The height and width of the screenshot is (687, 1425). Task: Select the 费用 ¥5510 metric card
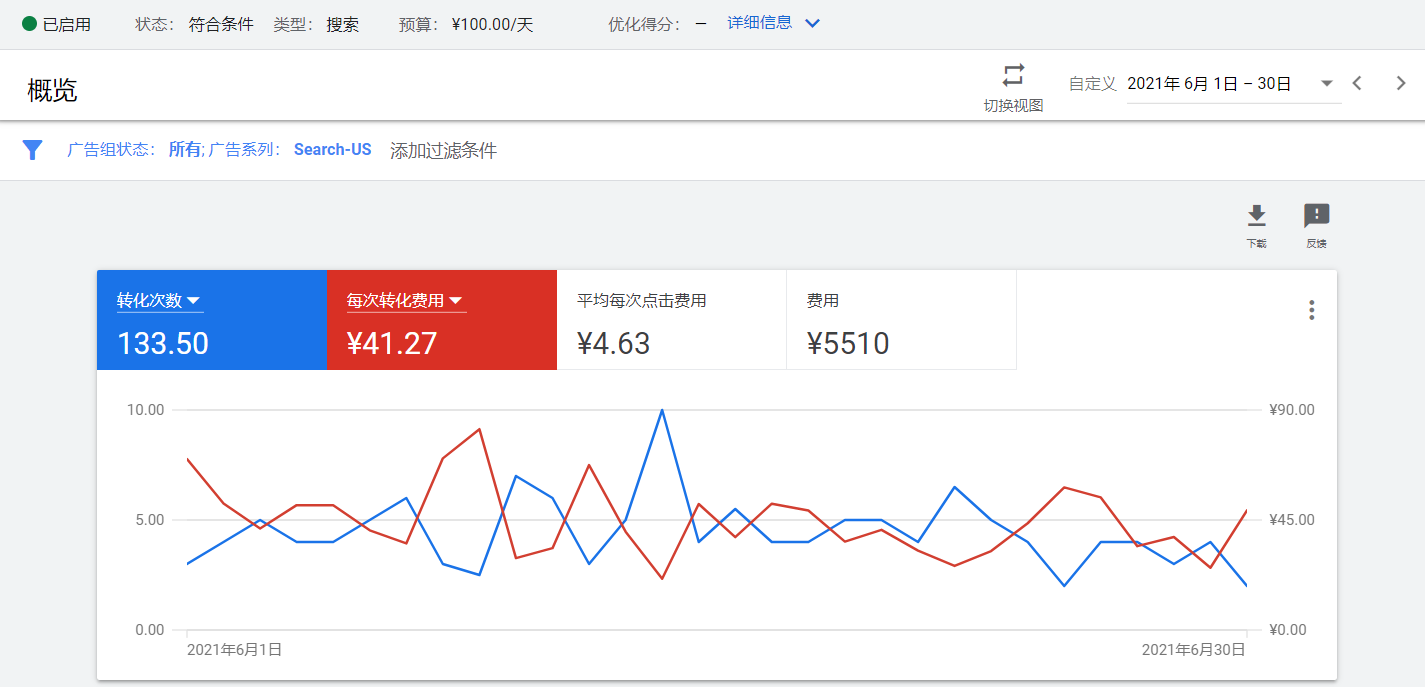click(901, 320)
